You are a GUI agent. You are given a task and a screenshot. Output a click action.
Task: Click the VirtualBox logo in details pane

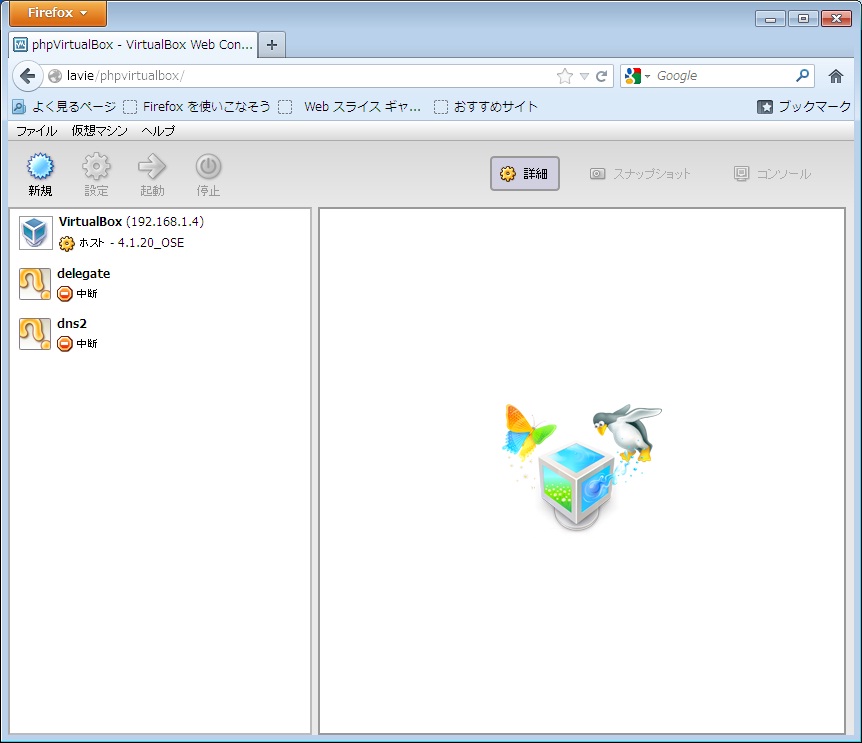pos(582,467)
